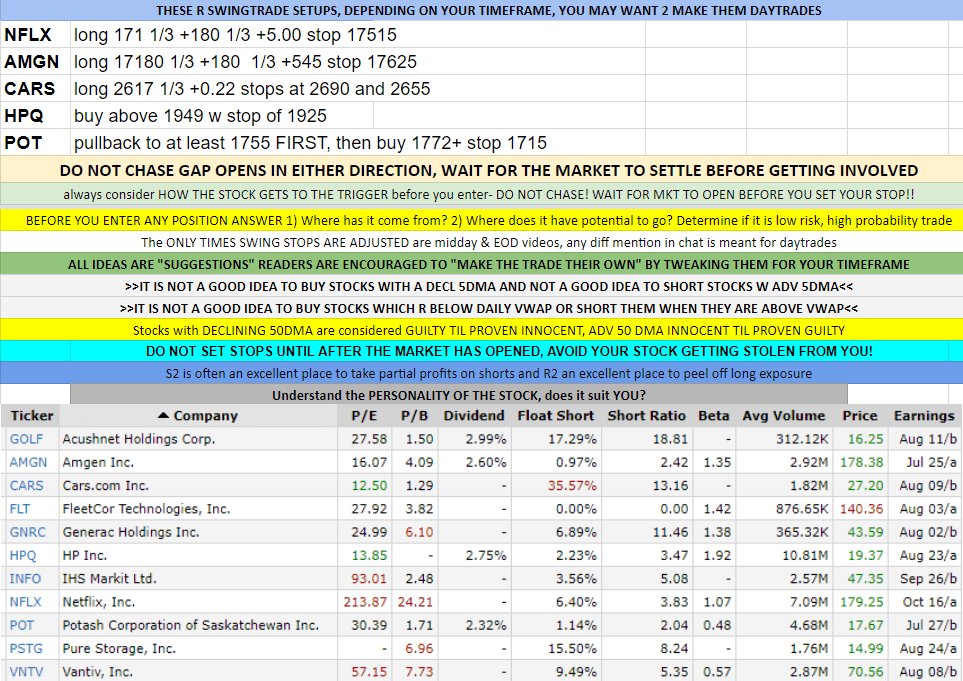This screenshot has height=681, width=963.
Task: Click the Earnings column header
Action: click(x=923, y=416)
